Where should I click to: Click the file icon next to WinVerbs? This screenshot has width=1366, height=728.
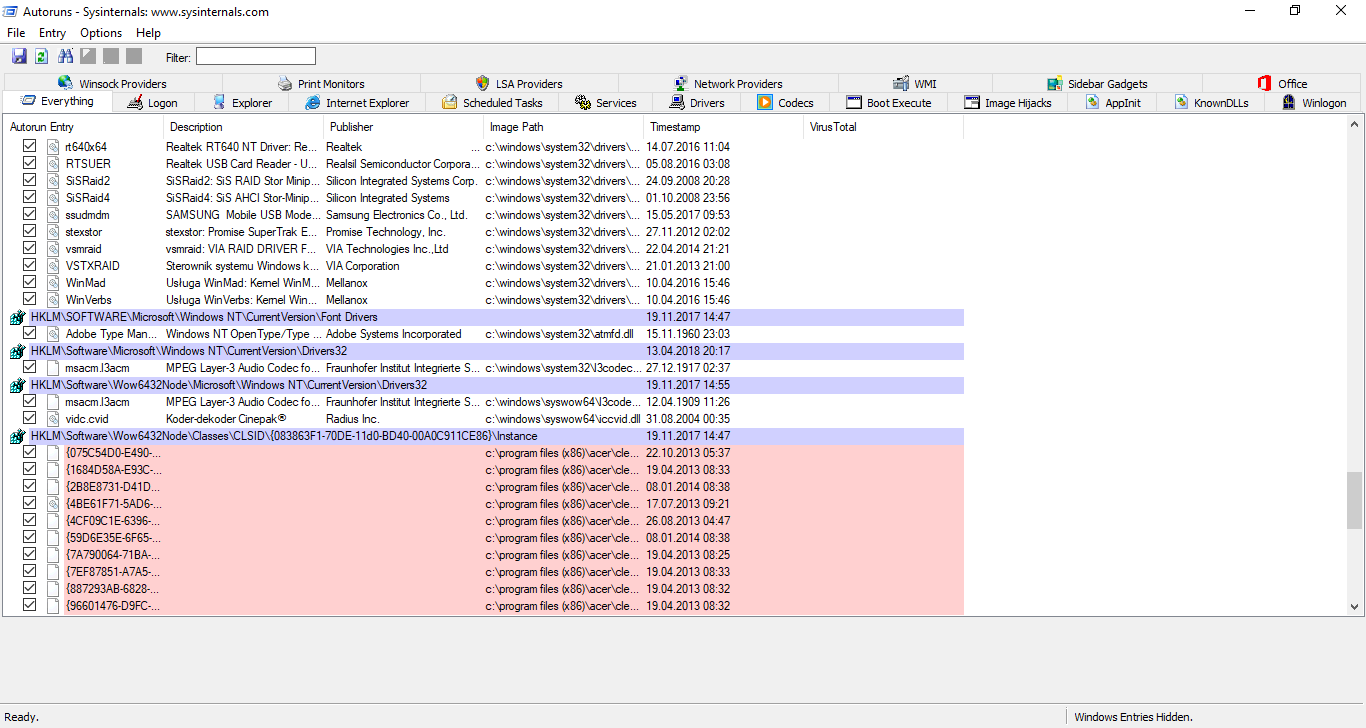coord(53,300)
